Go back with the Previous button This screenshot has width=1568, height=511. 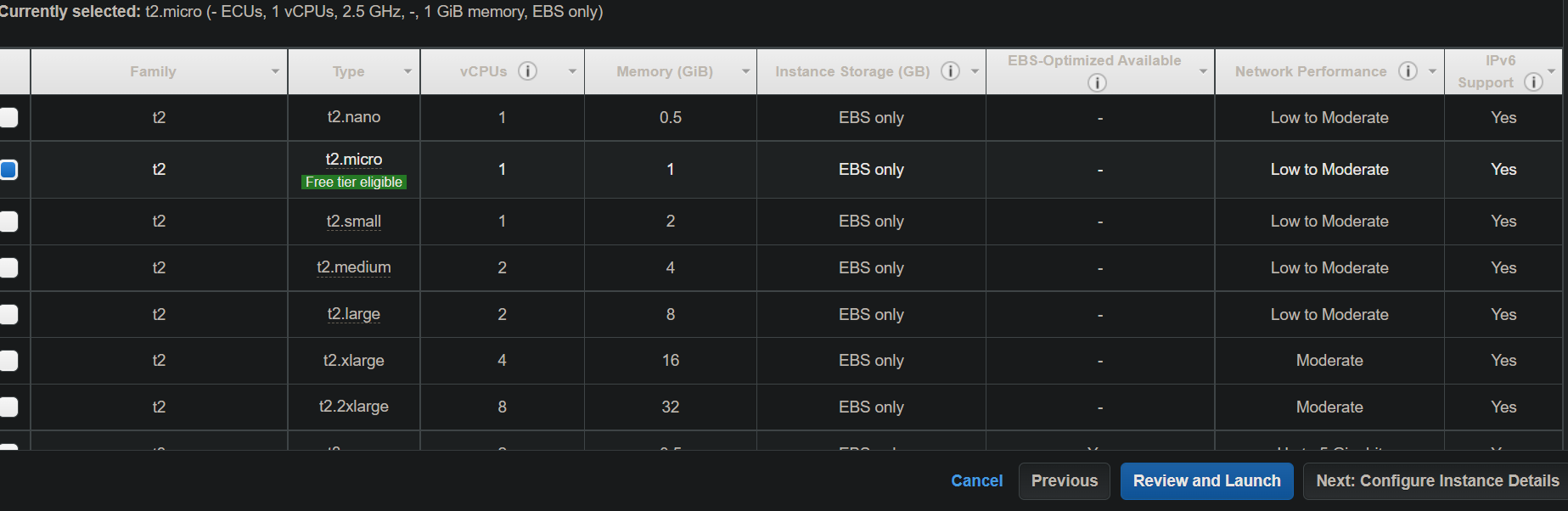(x=1065, y=480)
